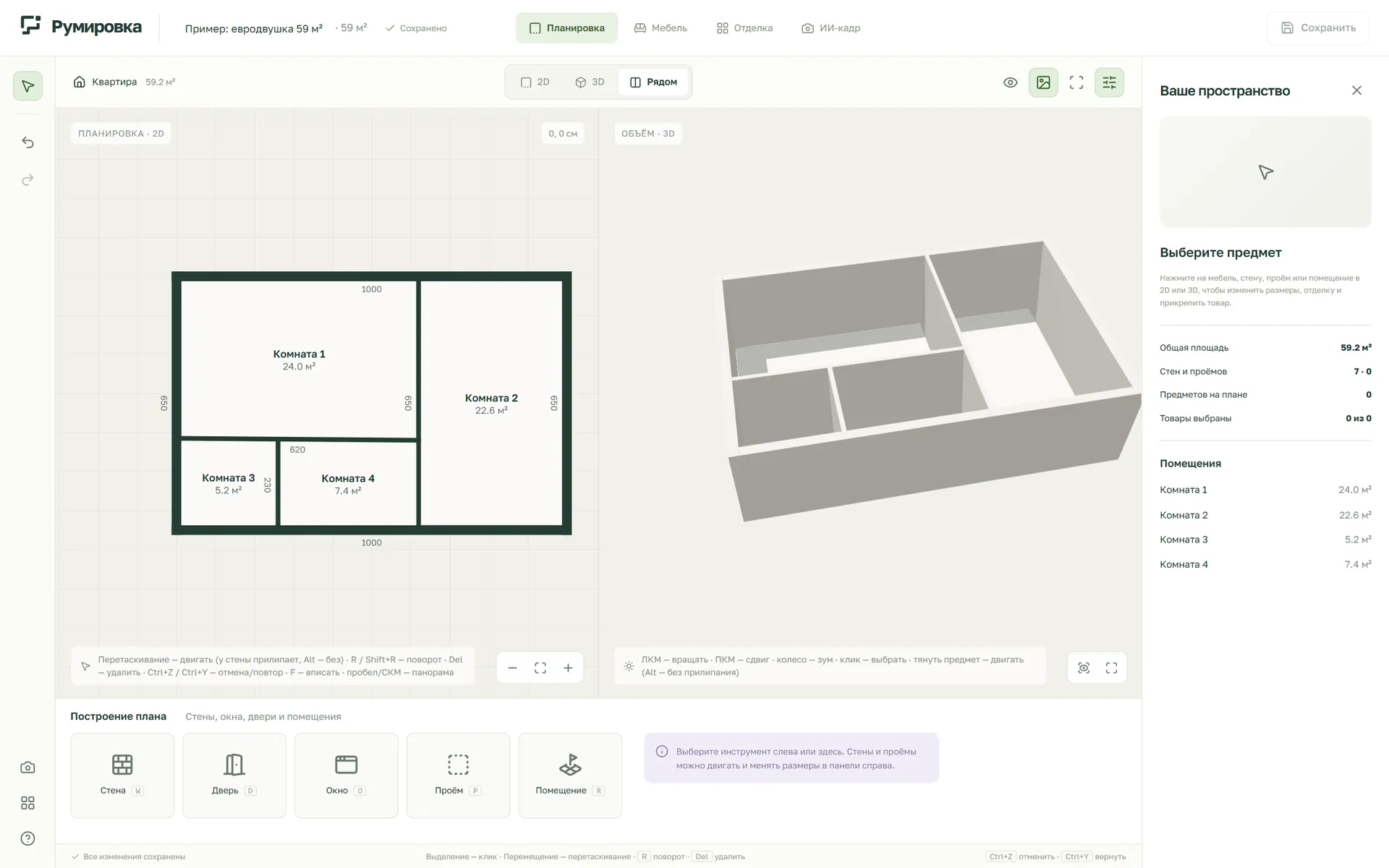Toggle the properties panel sliders icon
The height and width of the screenshot is (868, 1389).
pyautogui.click(x=1109, y=82)
